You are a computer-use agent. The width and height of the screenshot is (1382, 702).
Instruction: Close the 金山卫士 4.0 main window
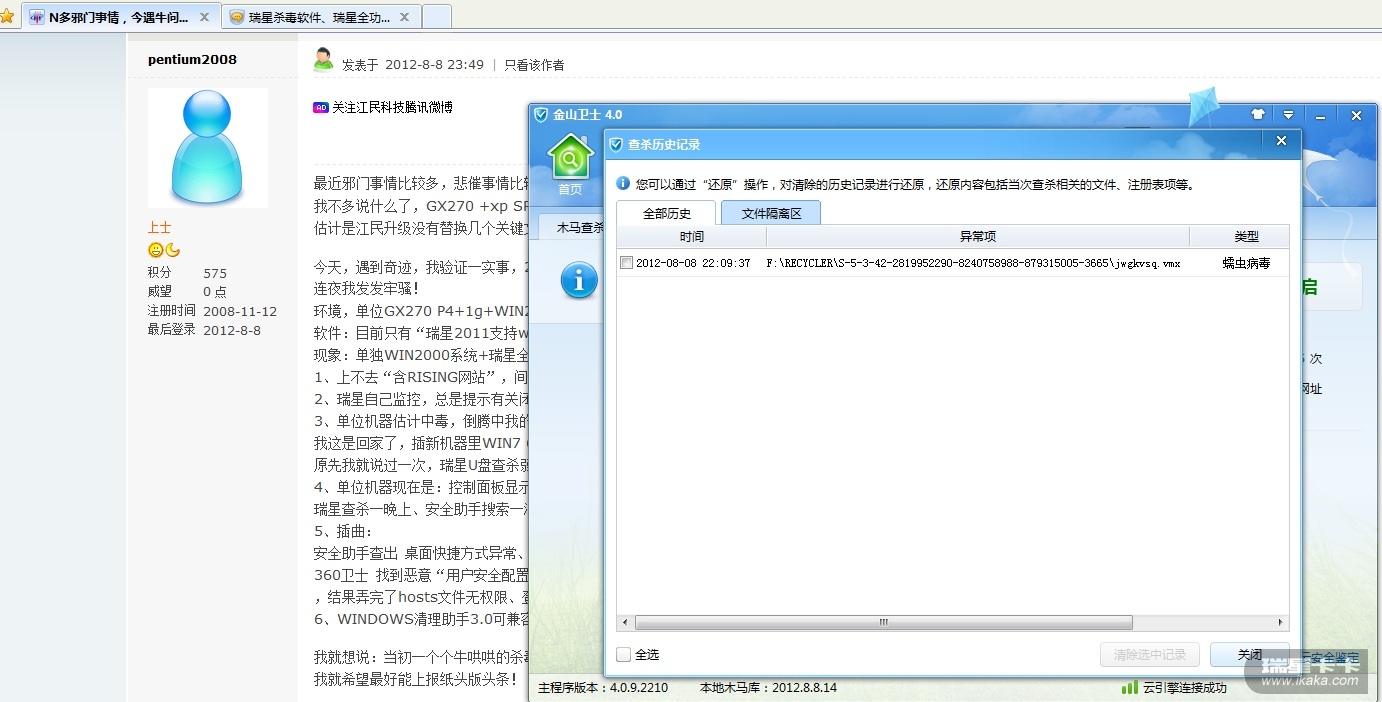click(x=1356, y=115)
